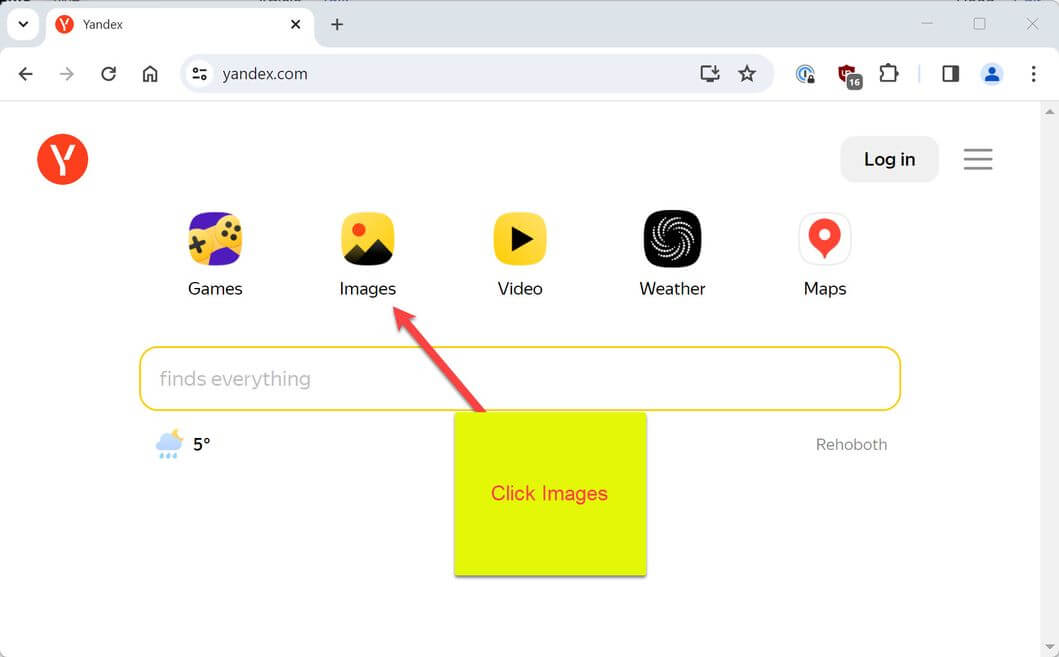Click the Video label text

[520, 289]
